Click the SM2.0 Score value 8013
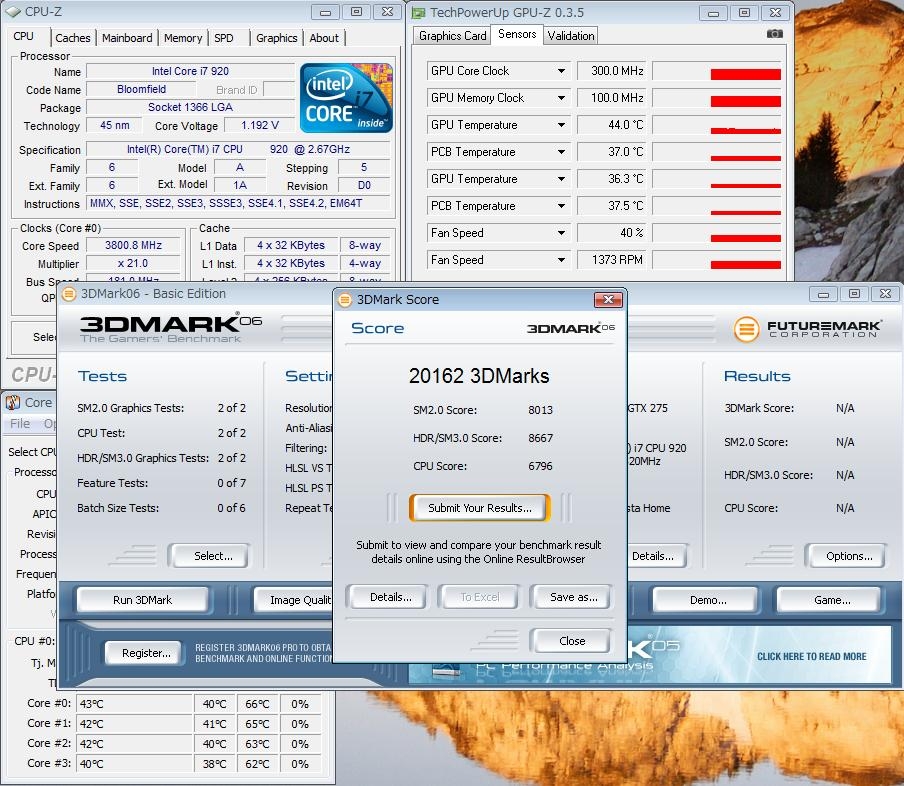 pyautogui.click(x=540, y=410)
